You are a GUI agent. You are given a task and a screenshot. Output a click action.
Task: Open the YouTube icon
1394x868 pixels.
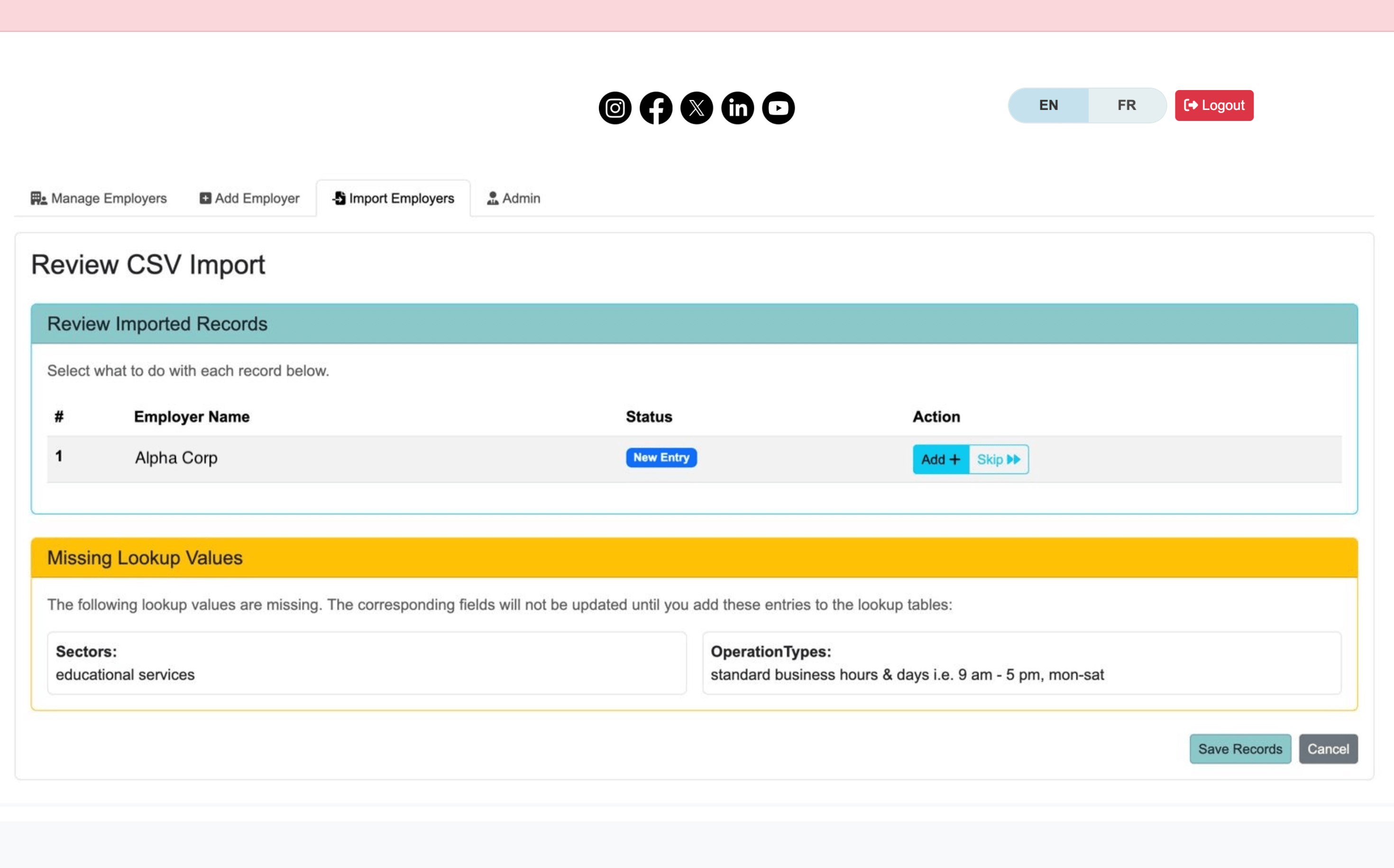(779, 108)
